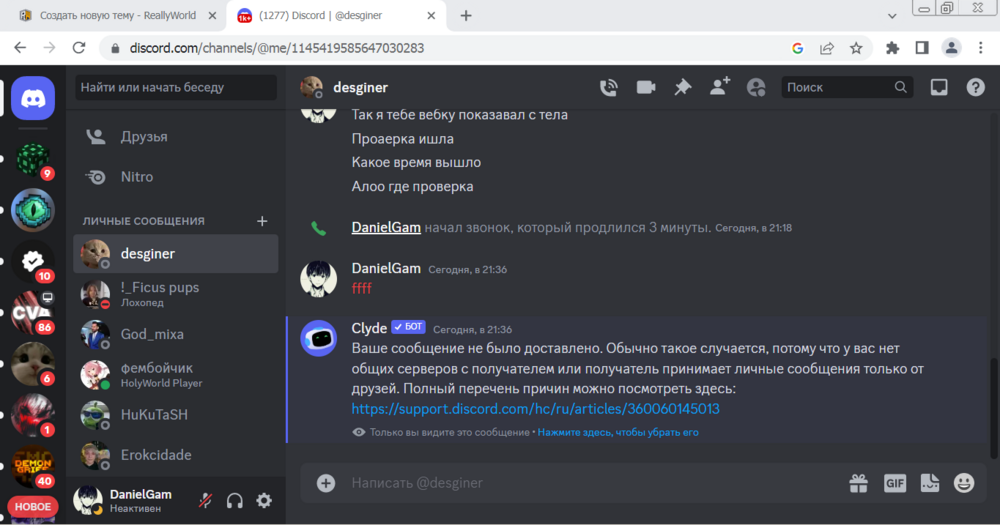
Task: Click the desginer avatar in chat header
Action: click(312, 87)
